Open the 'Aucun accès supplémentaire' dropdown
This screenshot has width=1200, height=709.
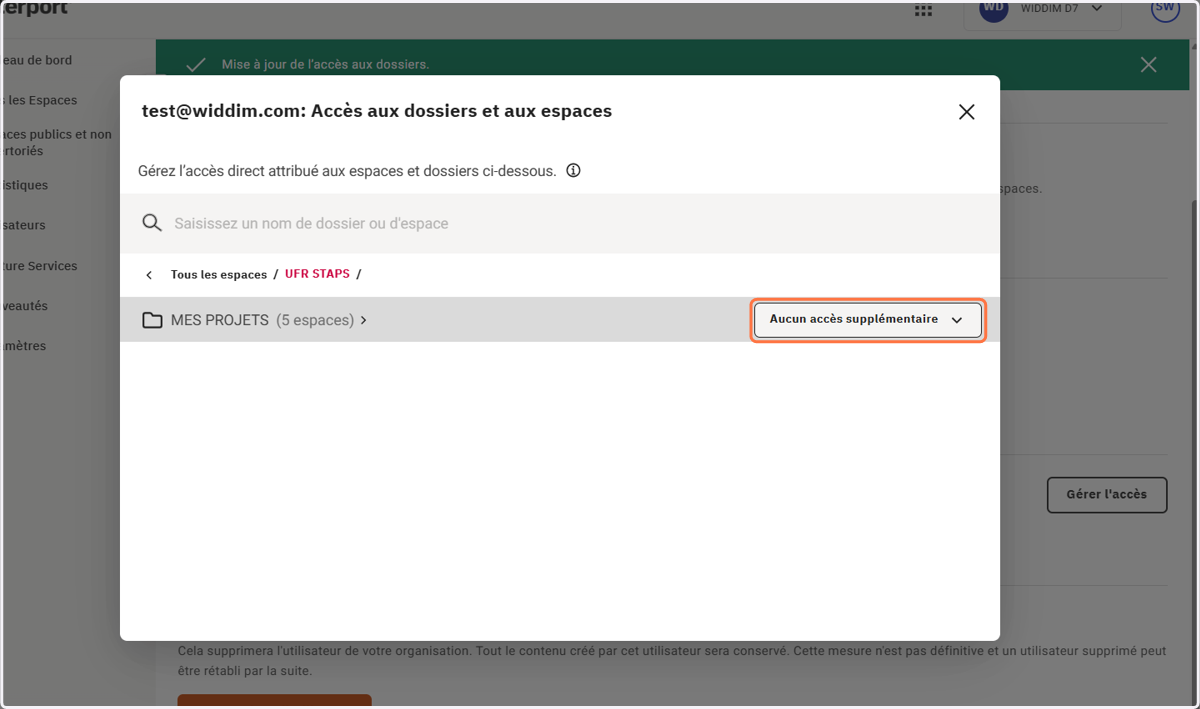pyautogui.click(x=868, y=321)
